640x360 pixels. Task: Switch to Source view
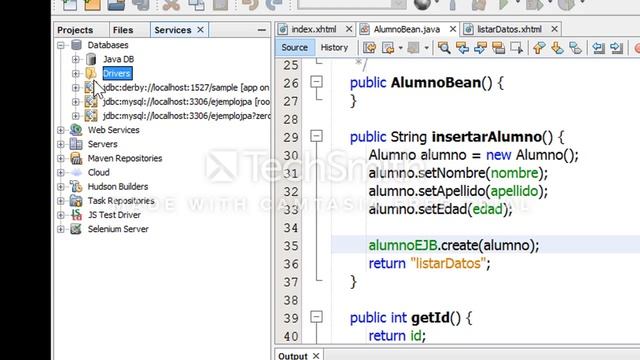[294, 48]
